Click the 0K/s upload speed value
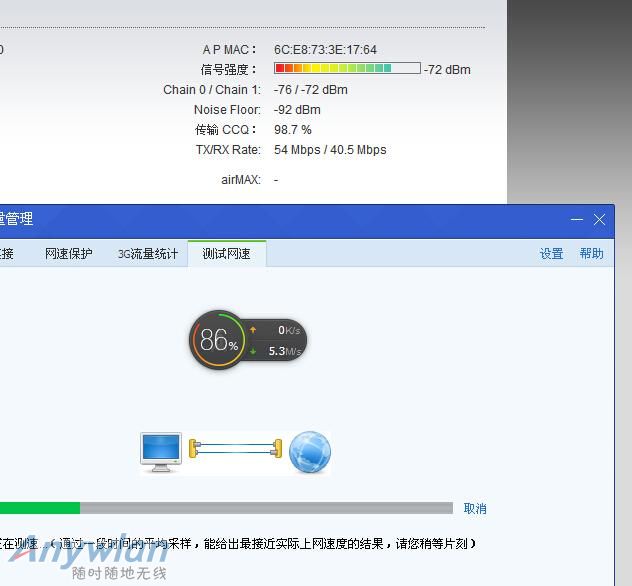 tap(289, 330)
